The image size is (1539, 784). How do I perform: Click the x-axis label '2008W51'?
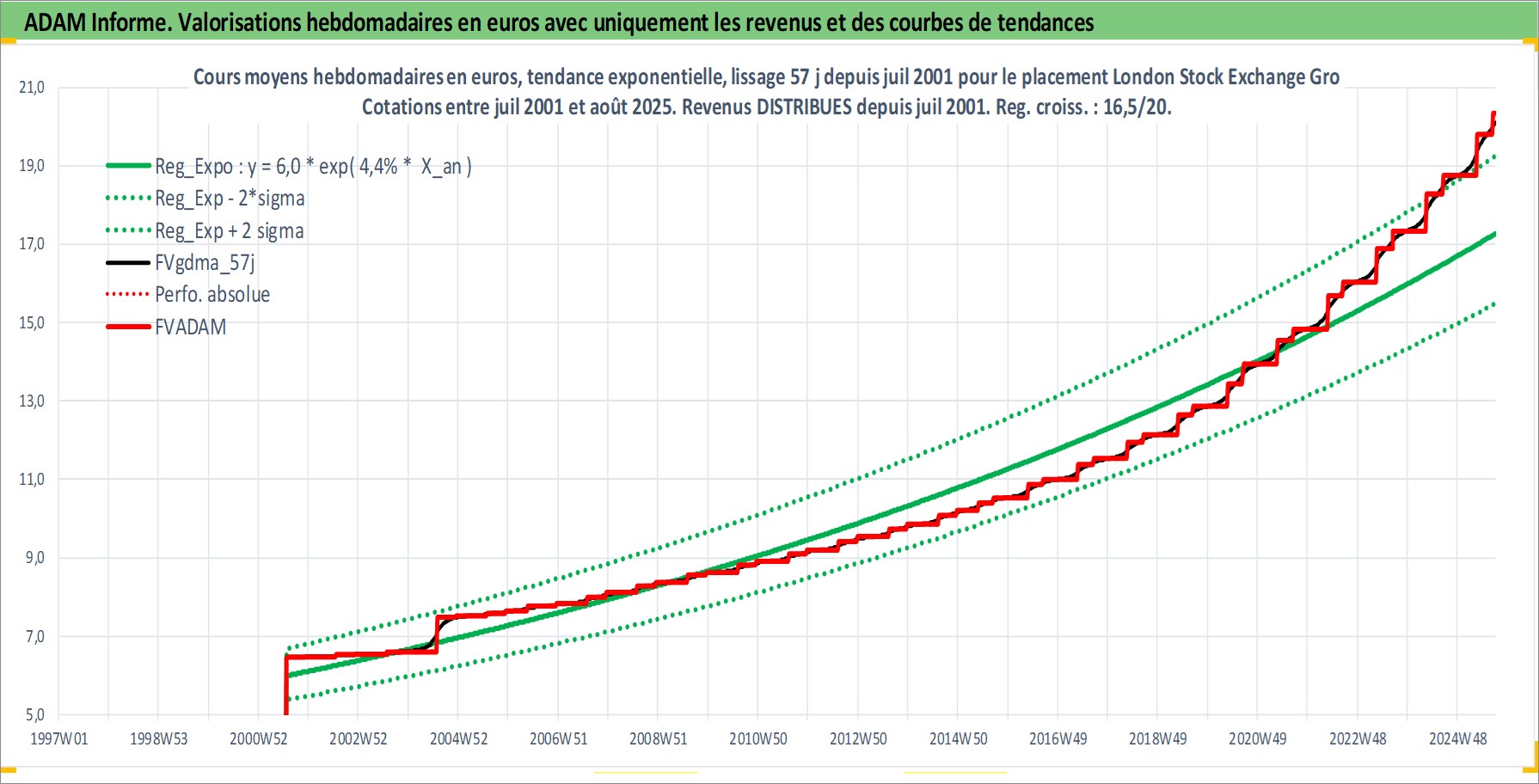click(658, 738)
